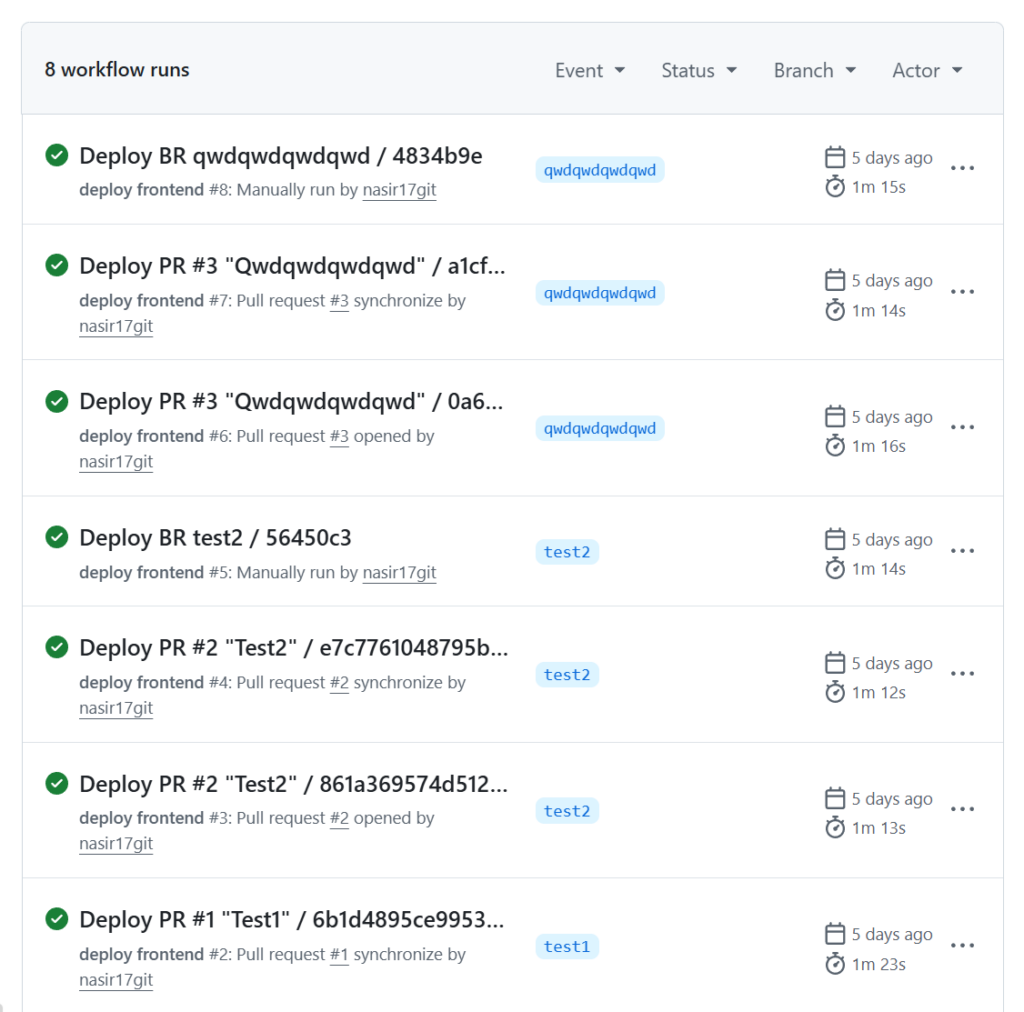Open kebab menu for run 4834b9e
This screenshot has width=1024, height=1012.
(962, 168)
